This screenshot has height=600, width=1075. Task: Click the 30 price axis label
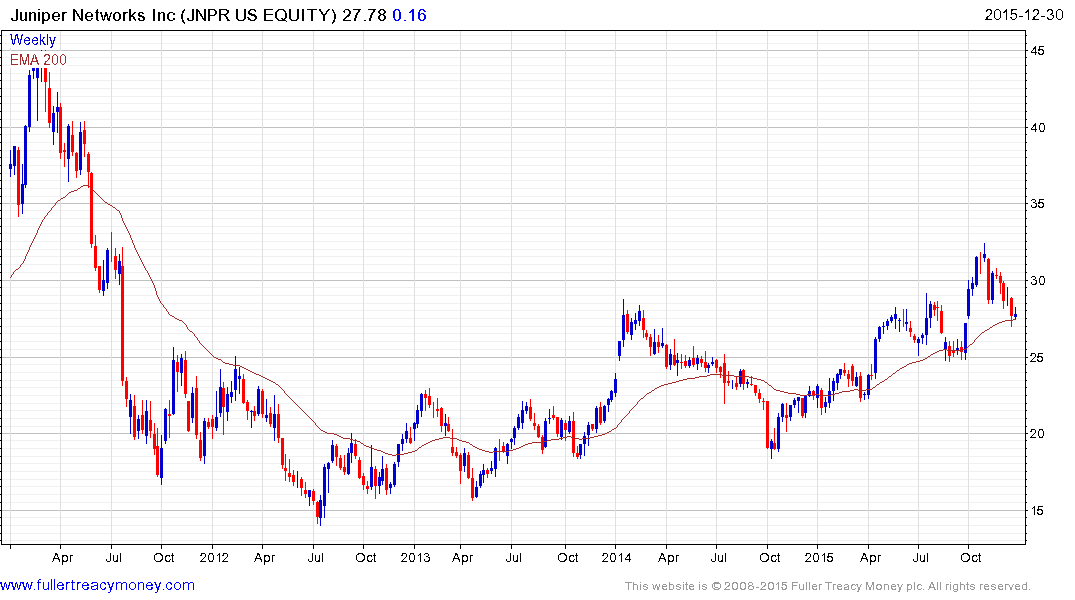[x=1037, y=280]
